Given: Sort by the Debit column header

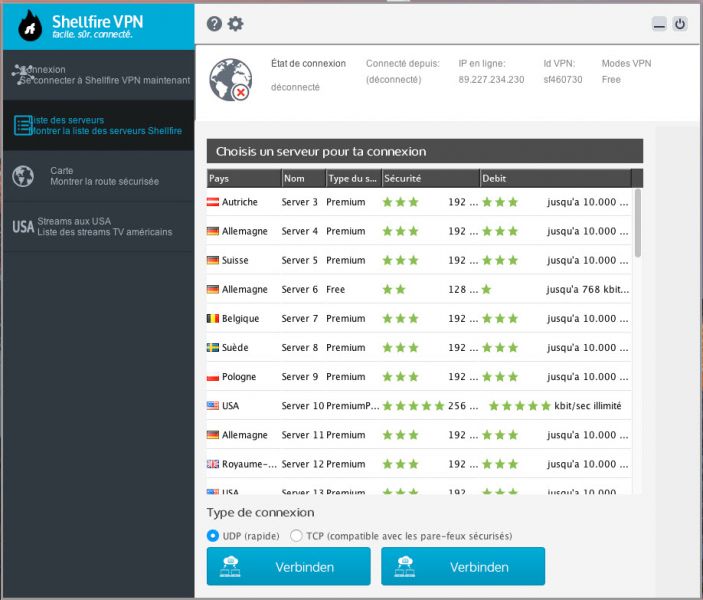Looking at the screenshot, I should tap(555, 178).
